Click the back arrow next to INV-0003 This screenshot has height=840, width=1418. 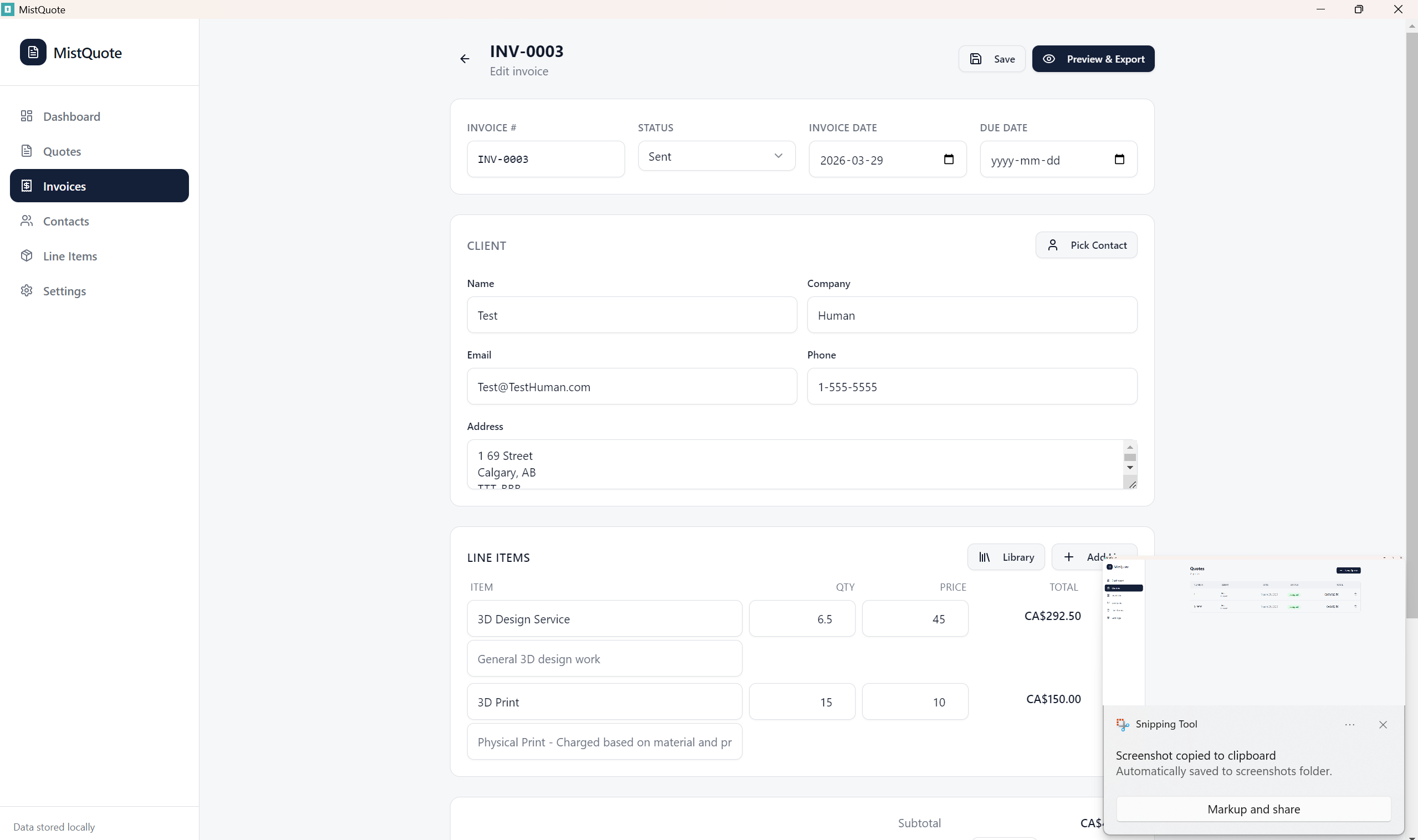coord(465,59)
